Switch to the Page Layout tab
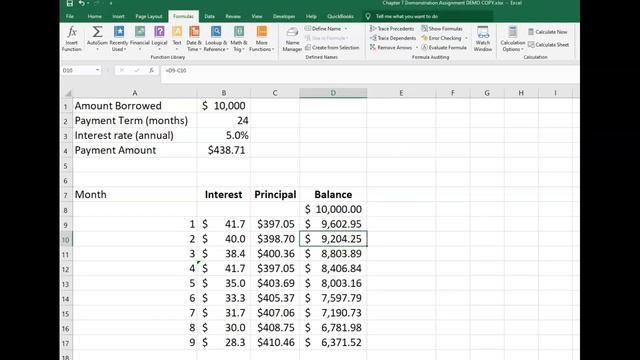The height and width of the screenshot is (360, 640). click(x=149, y=16)
